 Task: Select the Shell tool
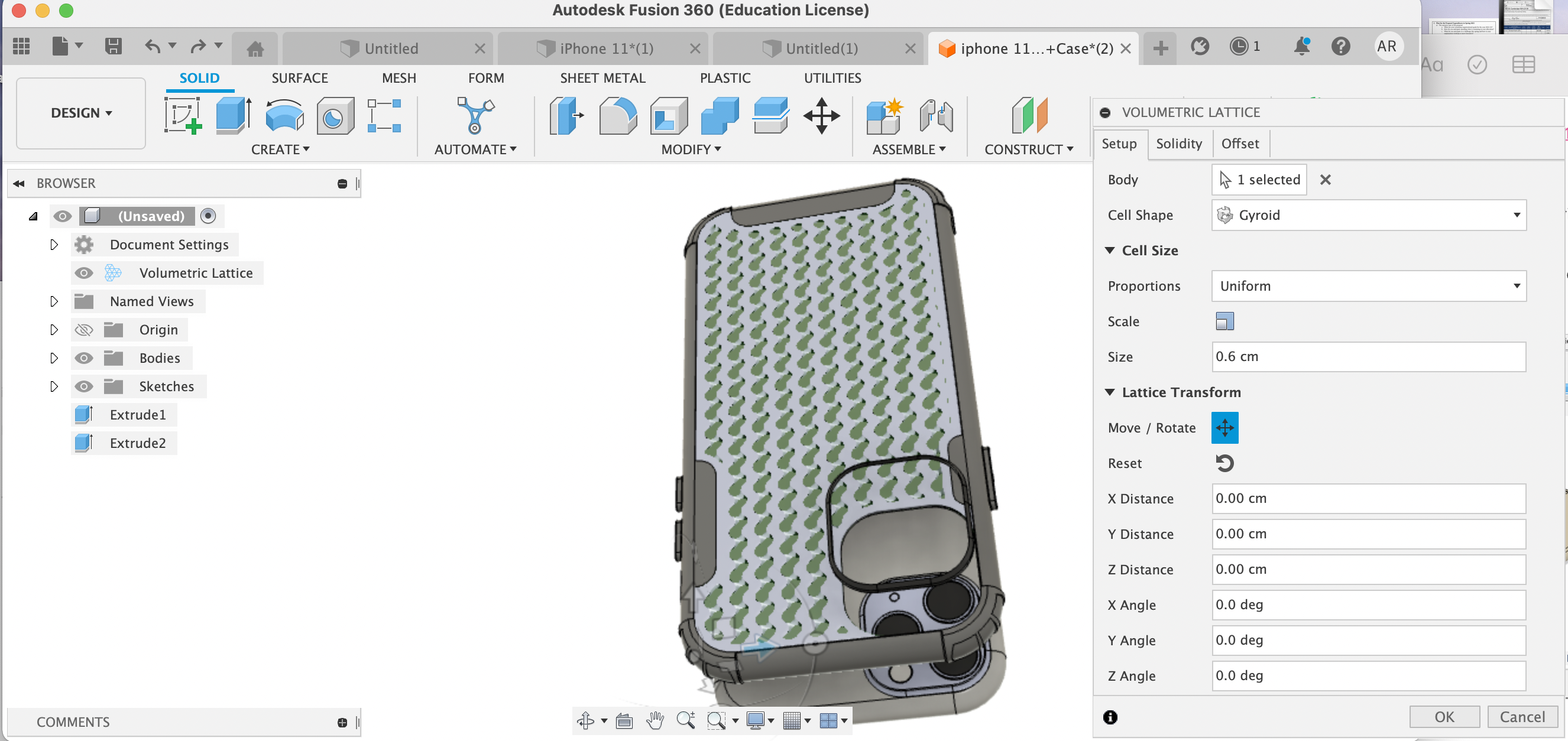point(668,116)
